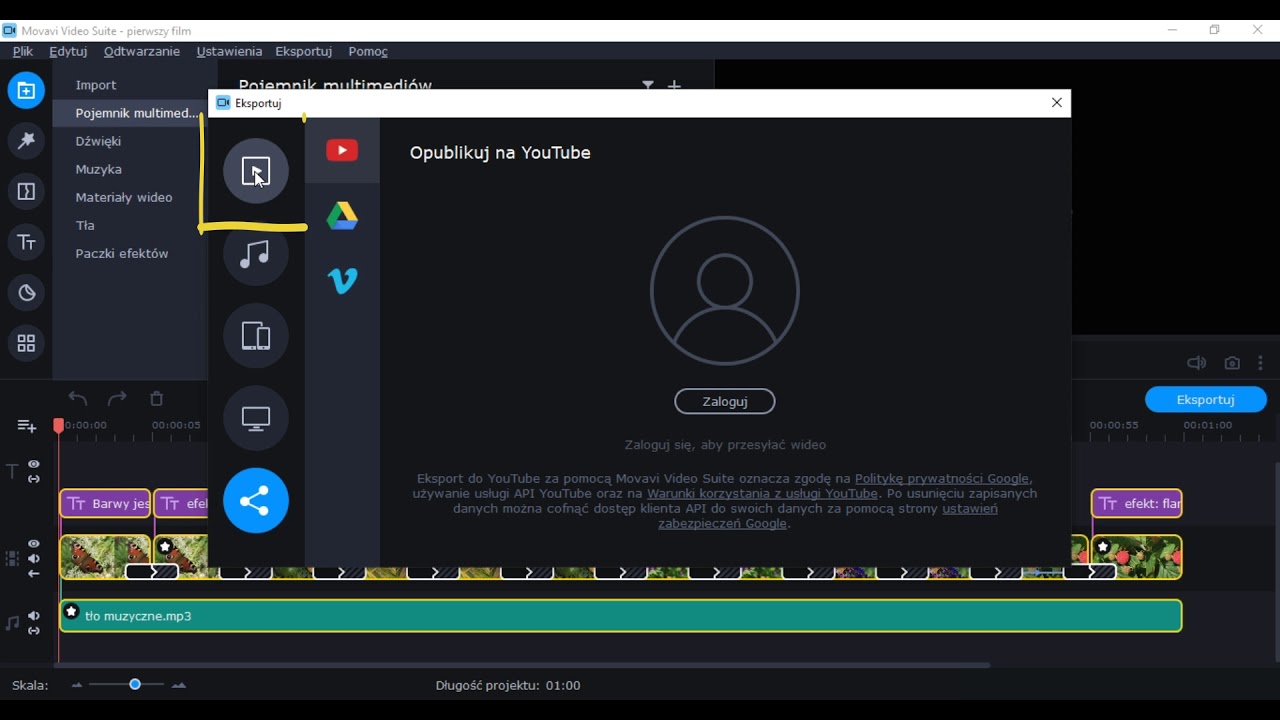Select Import in the side list
Image resolution: width=1280 pixels, height=720 pixels.
(96, 85)
